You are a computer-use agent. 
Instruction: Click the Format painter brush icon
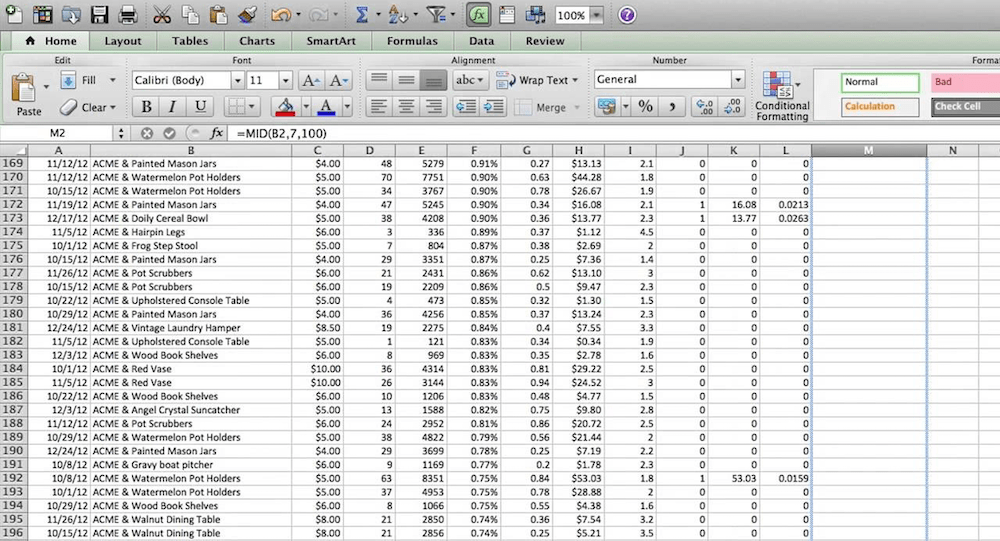247,14
